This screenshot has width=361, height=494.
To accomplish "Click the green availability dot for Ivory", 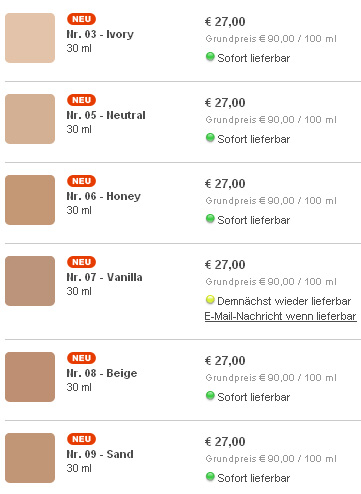I will [210, 57].
